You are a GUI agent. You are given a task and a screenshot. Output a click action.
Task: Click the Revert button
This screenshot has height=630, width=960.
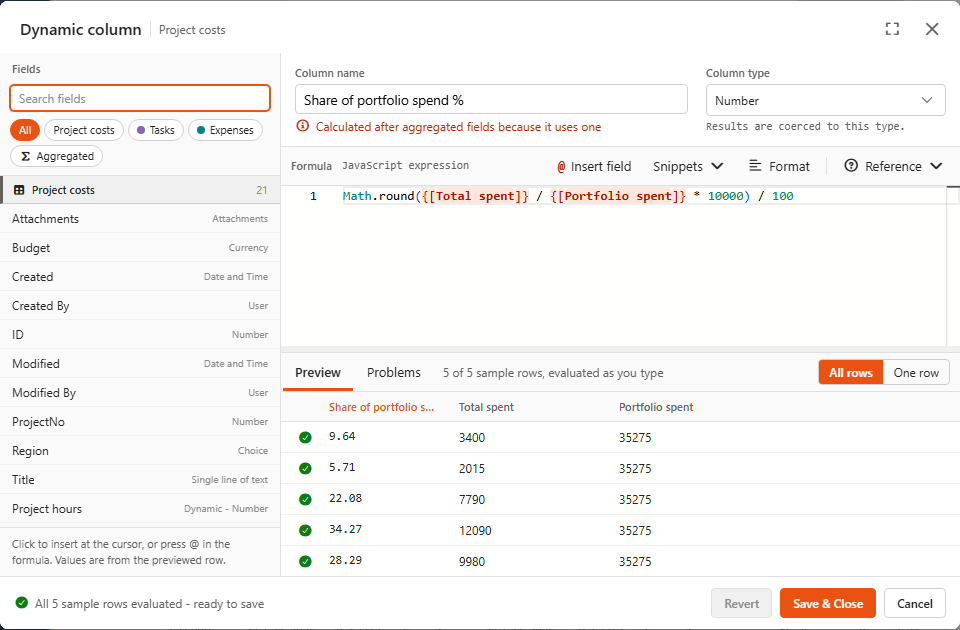click(x=741, y=603)
